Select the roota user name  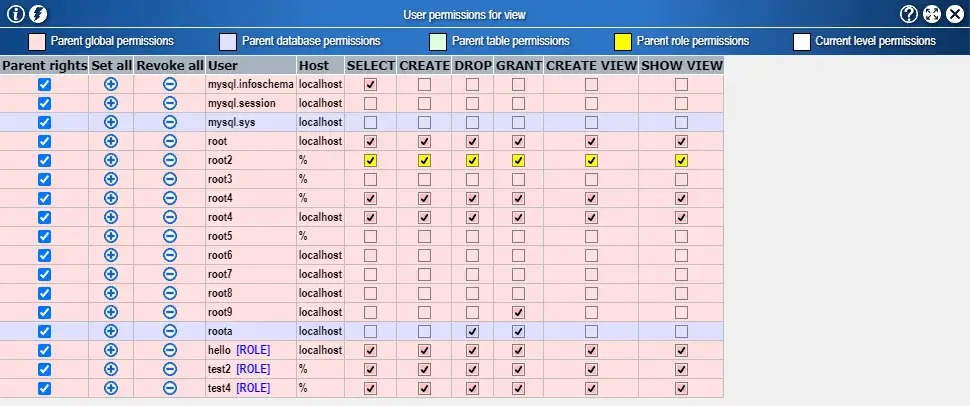click(220, 332)
